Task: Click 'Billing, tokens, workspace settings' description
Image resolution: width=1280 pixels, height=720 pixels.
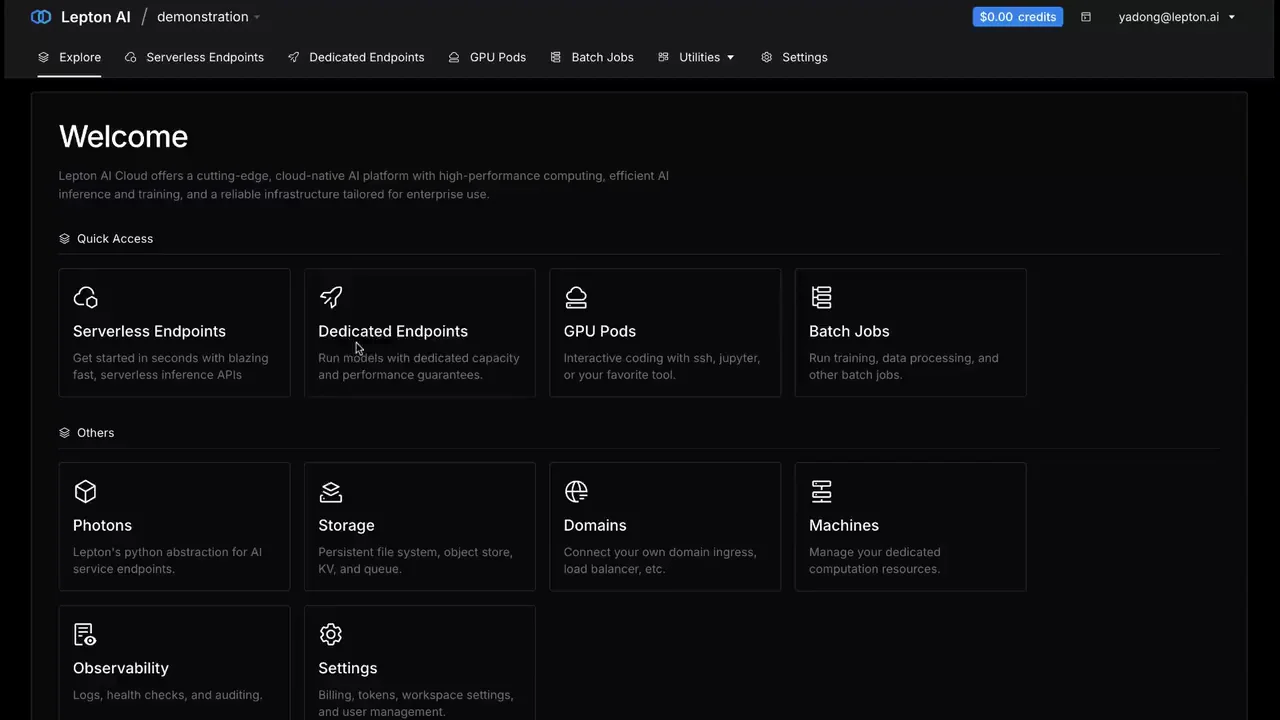Action: 416,703
